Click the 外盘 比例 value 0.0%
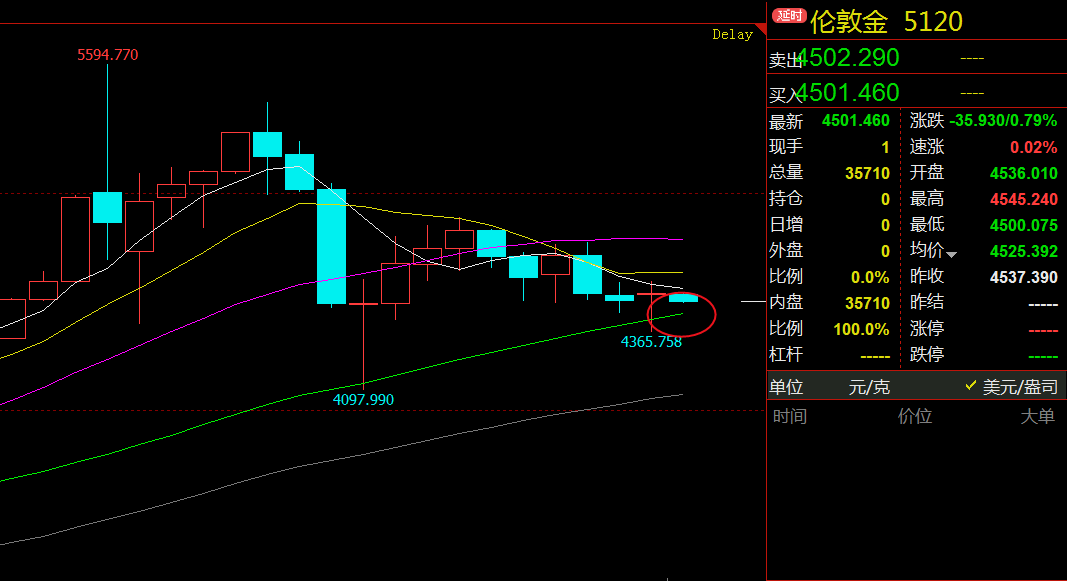1067x581 pixels. 870,278
